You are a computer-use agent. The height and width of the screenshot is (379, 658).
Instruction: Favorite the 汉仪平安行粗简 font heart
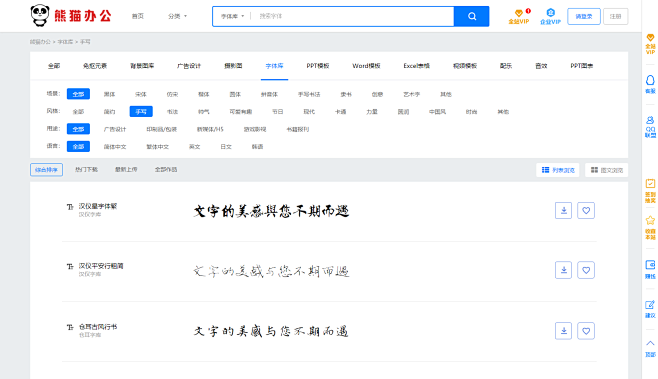(x=586, y=270)
